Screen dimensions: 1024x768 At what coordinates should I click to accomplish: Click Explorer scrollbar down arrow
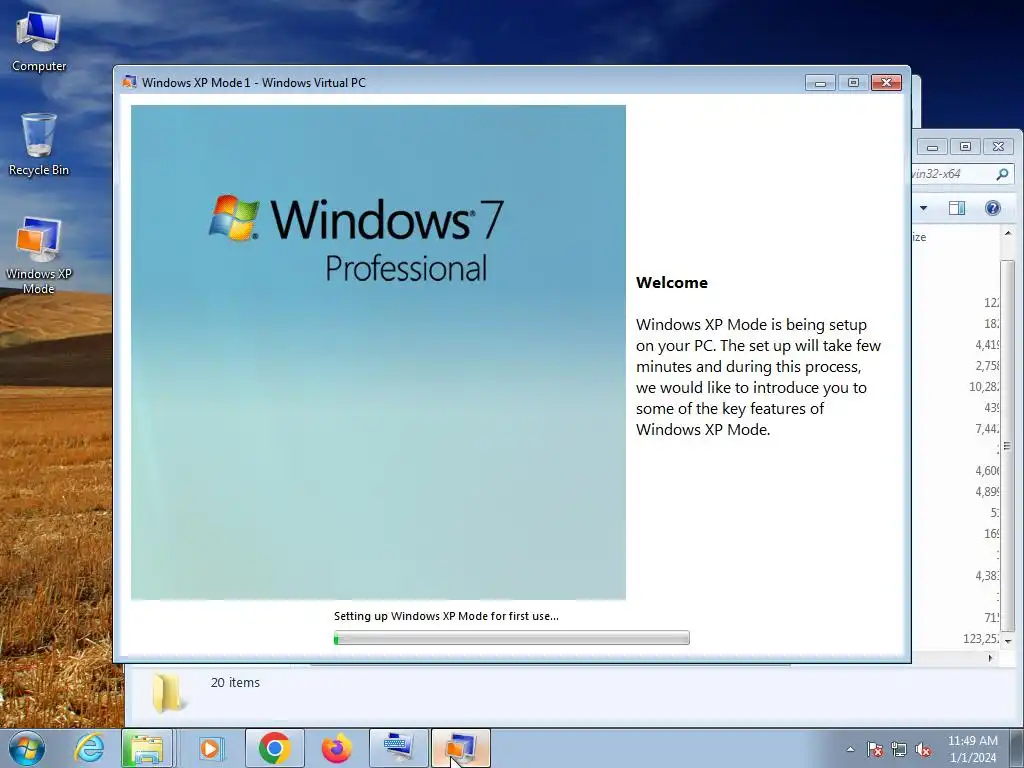pyautogui.click(x=1008, y=641)
